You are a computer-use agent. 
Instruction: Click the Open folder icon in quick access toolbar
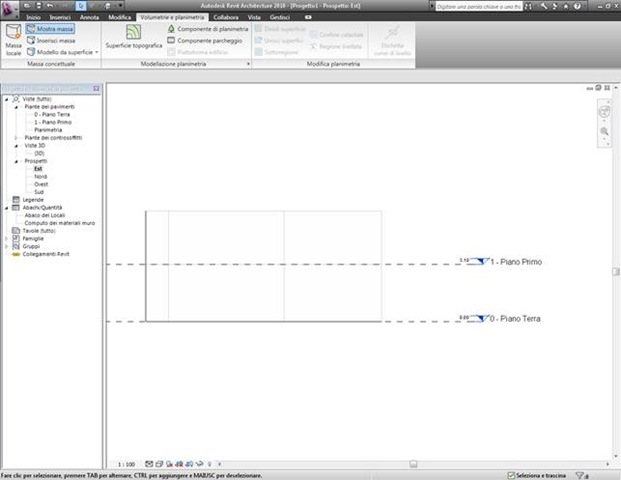coord(27,6)
